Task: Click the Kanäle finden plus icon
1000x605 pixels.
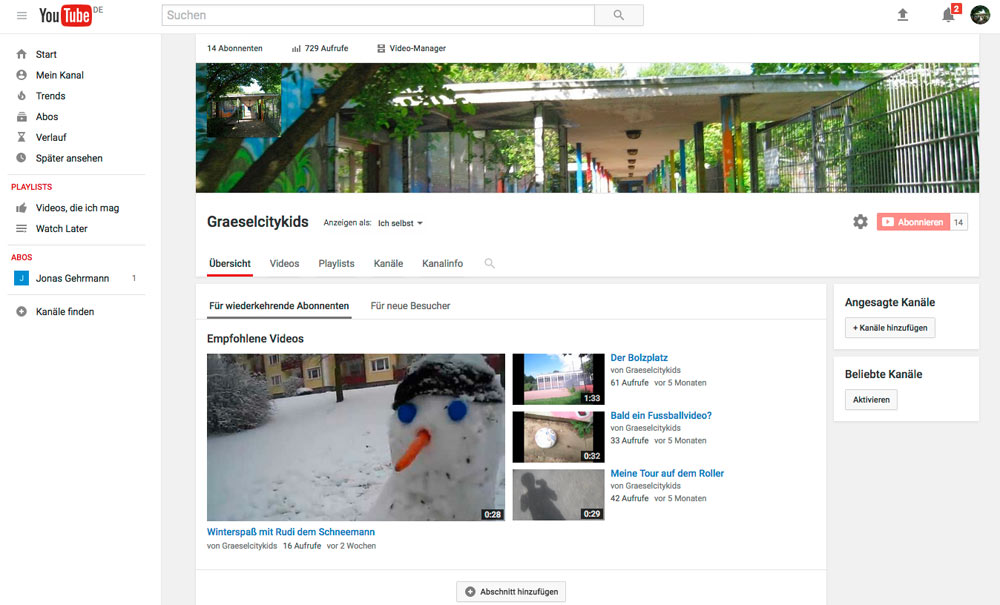Action: (21, 312)
